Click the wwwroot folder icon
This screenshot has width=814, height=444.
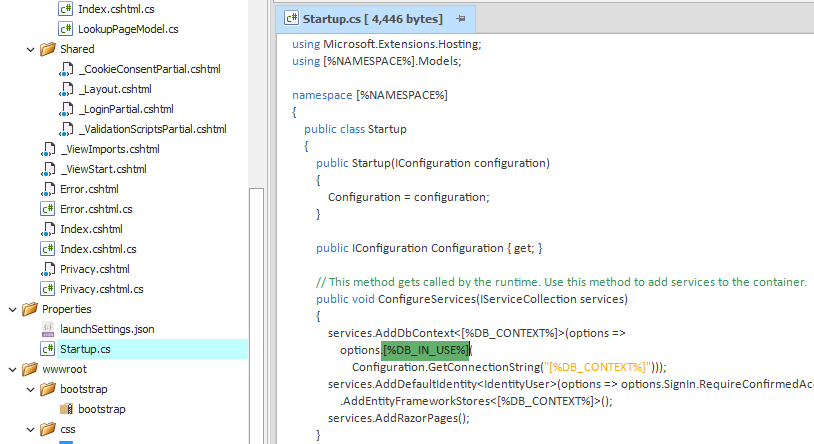[29, 369]
